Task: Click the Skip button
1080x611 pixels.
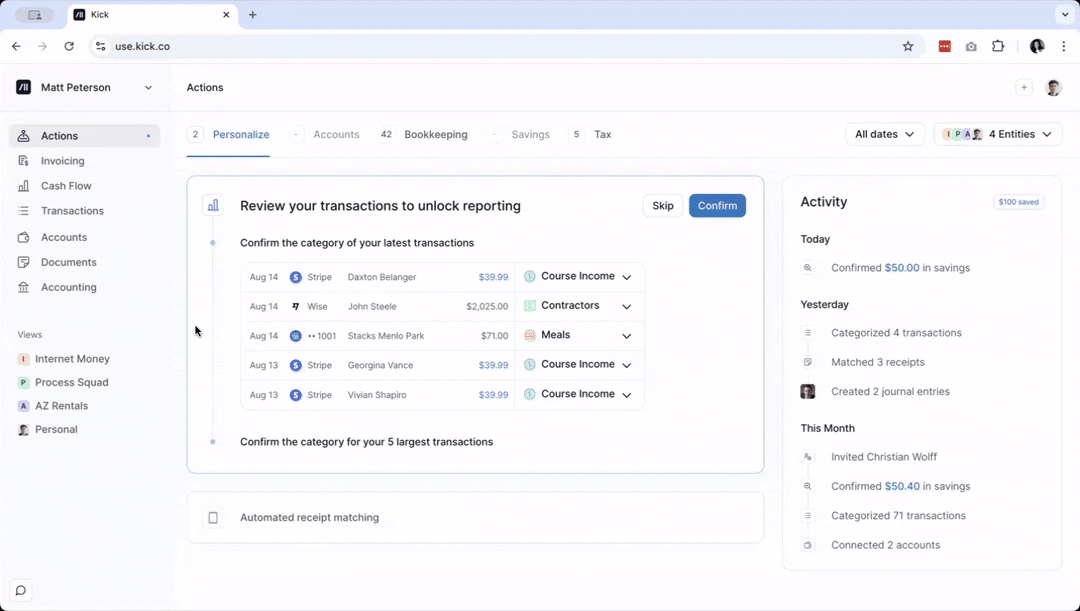Action: point(663,206)
